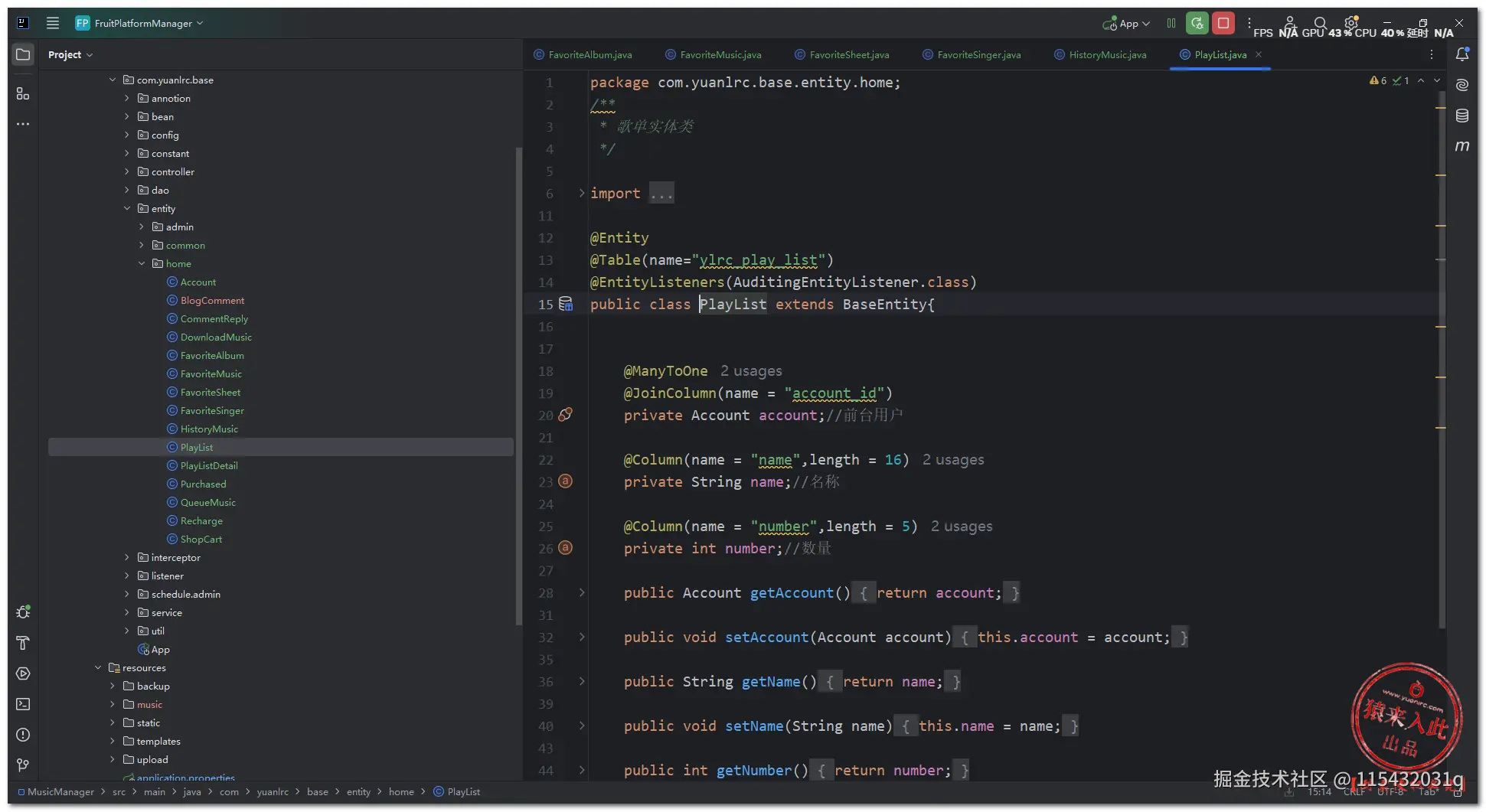Expand the service package
Image resolution: width=1486 pixels, height=812 pixels.
point(127,612)
